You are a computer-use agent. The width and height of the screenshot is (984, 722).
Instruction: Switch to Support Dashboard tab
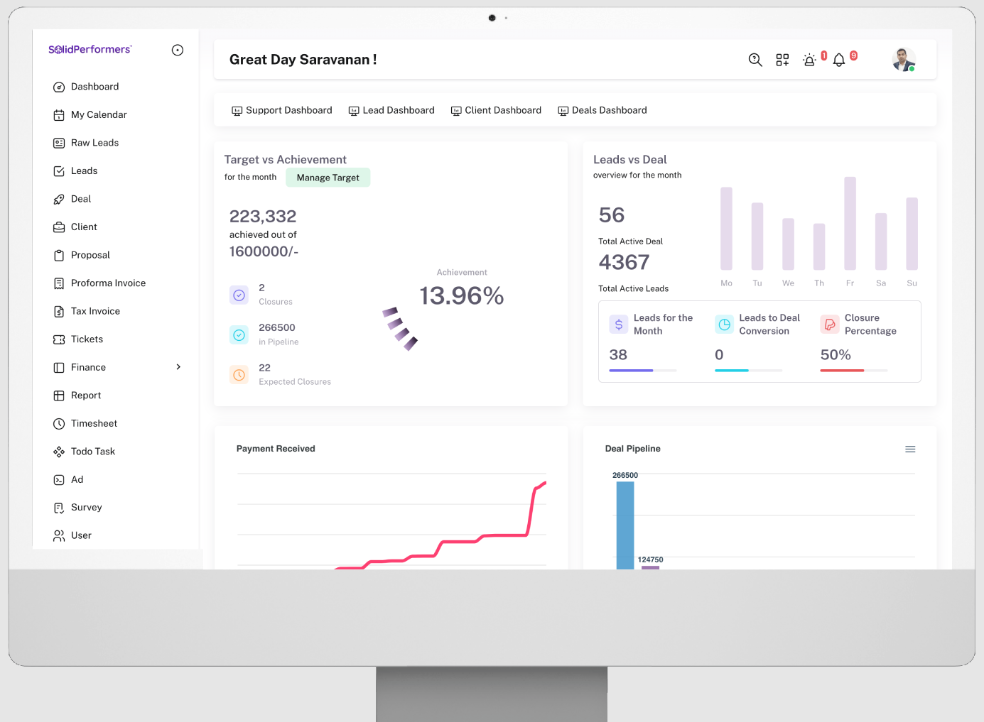(x=282, y=110)
